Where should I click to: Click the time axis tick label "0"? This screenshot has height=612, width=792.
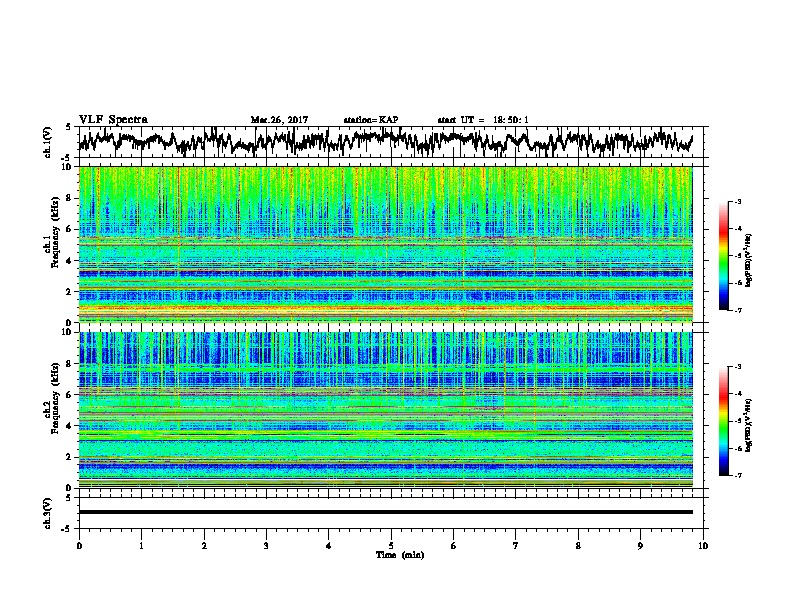coord(79,545)
